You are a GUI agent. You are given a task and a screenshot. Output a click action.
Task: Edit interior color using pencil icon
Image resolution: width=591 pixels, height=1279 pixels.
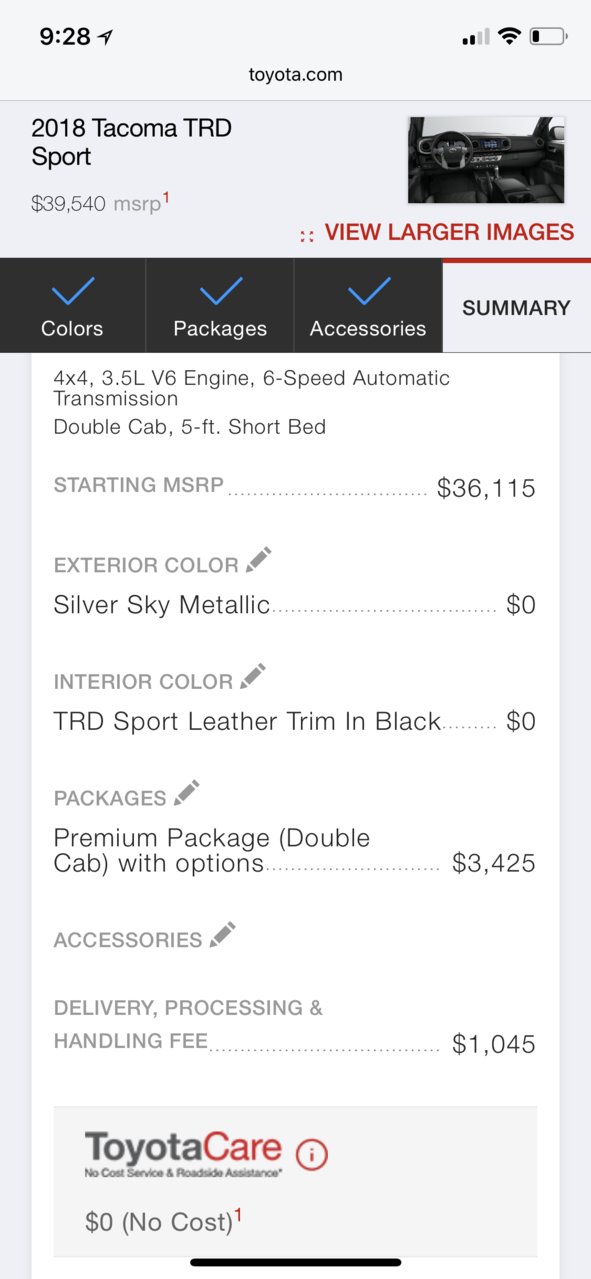coord(252,677)
